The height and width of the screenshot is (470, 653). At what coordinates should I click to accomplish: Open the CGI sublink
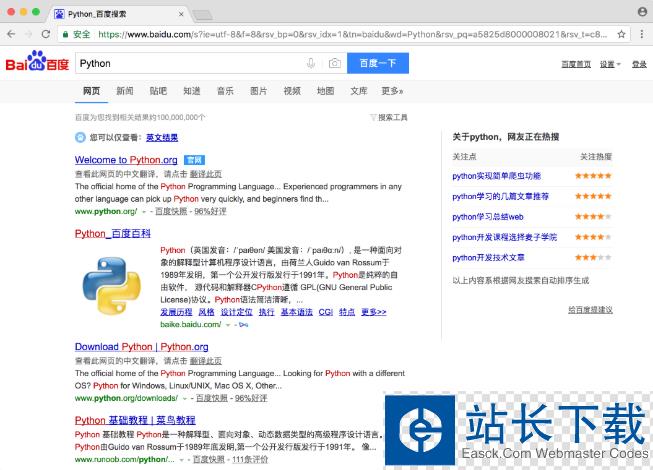[x=326, y=312]
